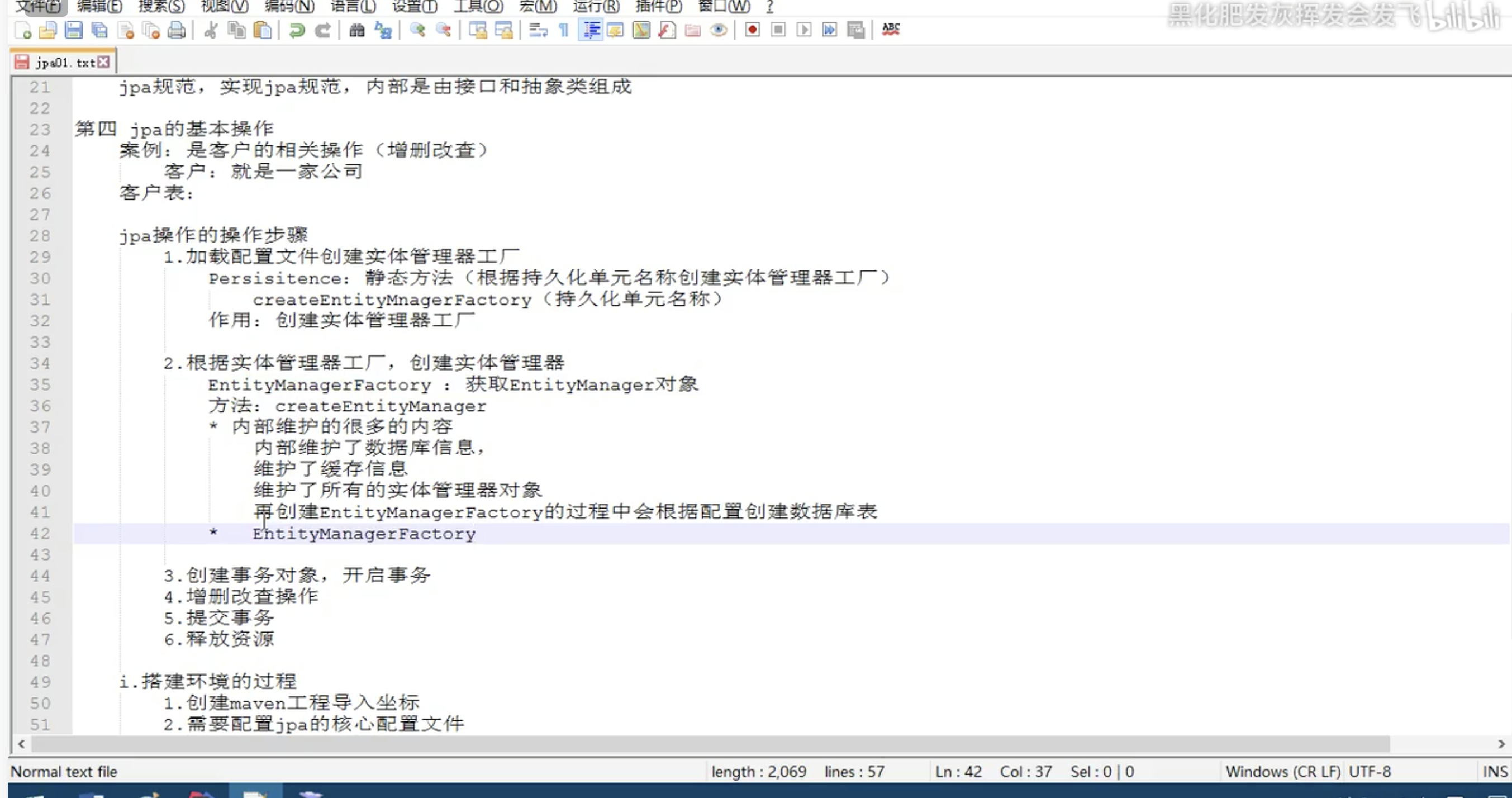Click the Undo arrow icon
The width and height of the screenshot is (1512, 798).
(297, 30)
